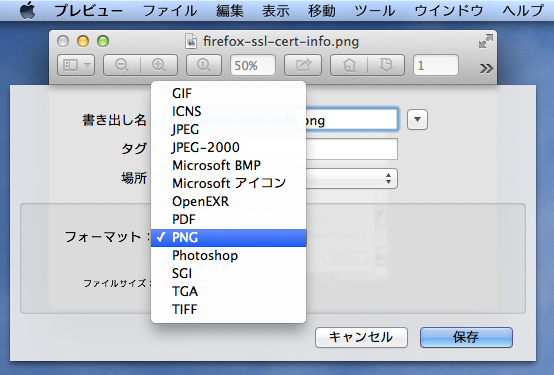Click the タグ tags input field

coord(352,149)
